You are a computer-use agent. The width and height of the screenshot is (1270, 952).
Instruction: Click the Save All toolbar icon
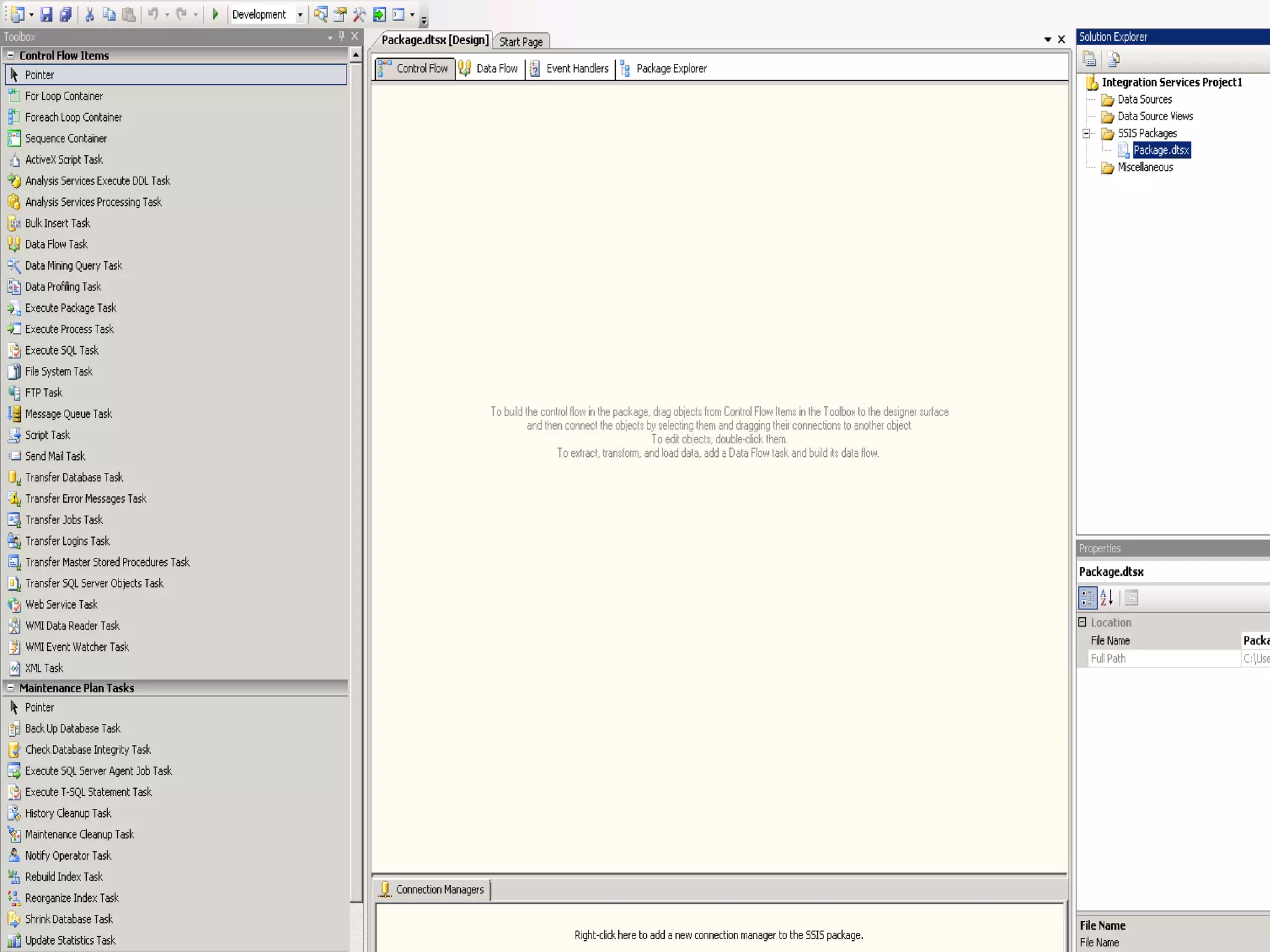coord(66,14)
